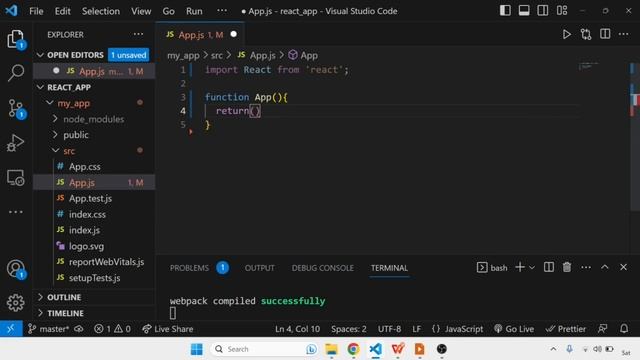Publish changes cloud icon in status bar
The image size is (640, 360).
79,329
